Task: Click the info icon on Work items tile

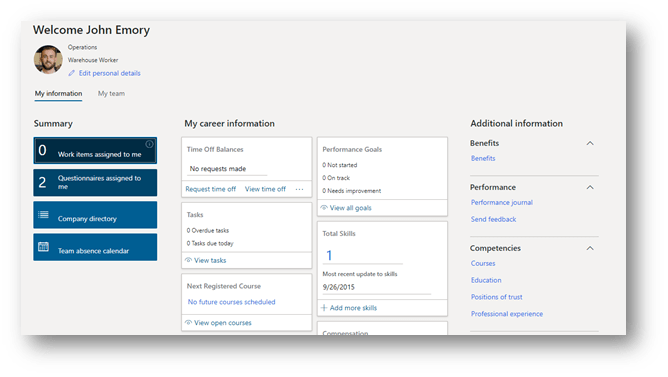Action: (x=149, y=144)
